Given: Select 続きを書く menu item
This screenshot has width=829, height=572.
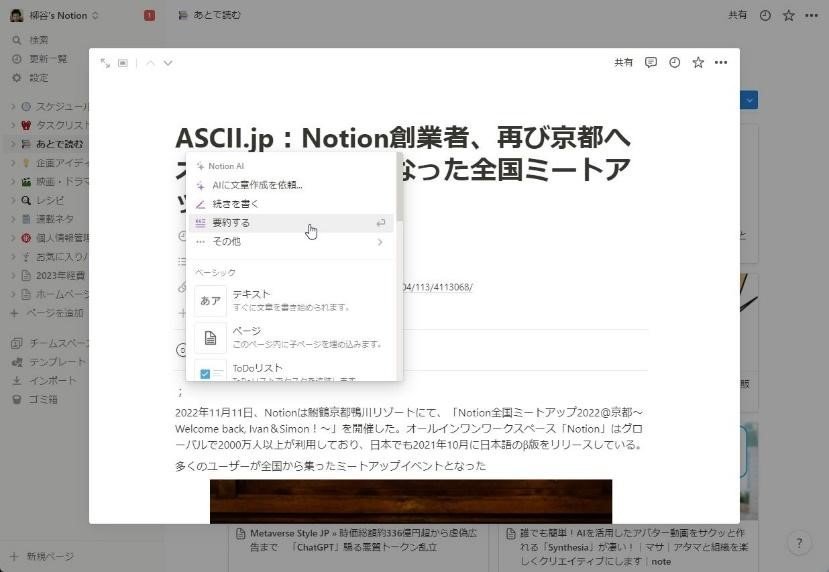Looking at the screenshot, I should coord(291,204).
